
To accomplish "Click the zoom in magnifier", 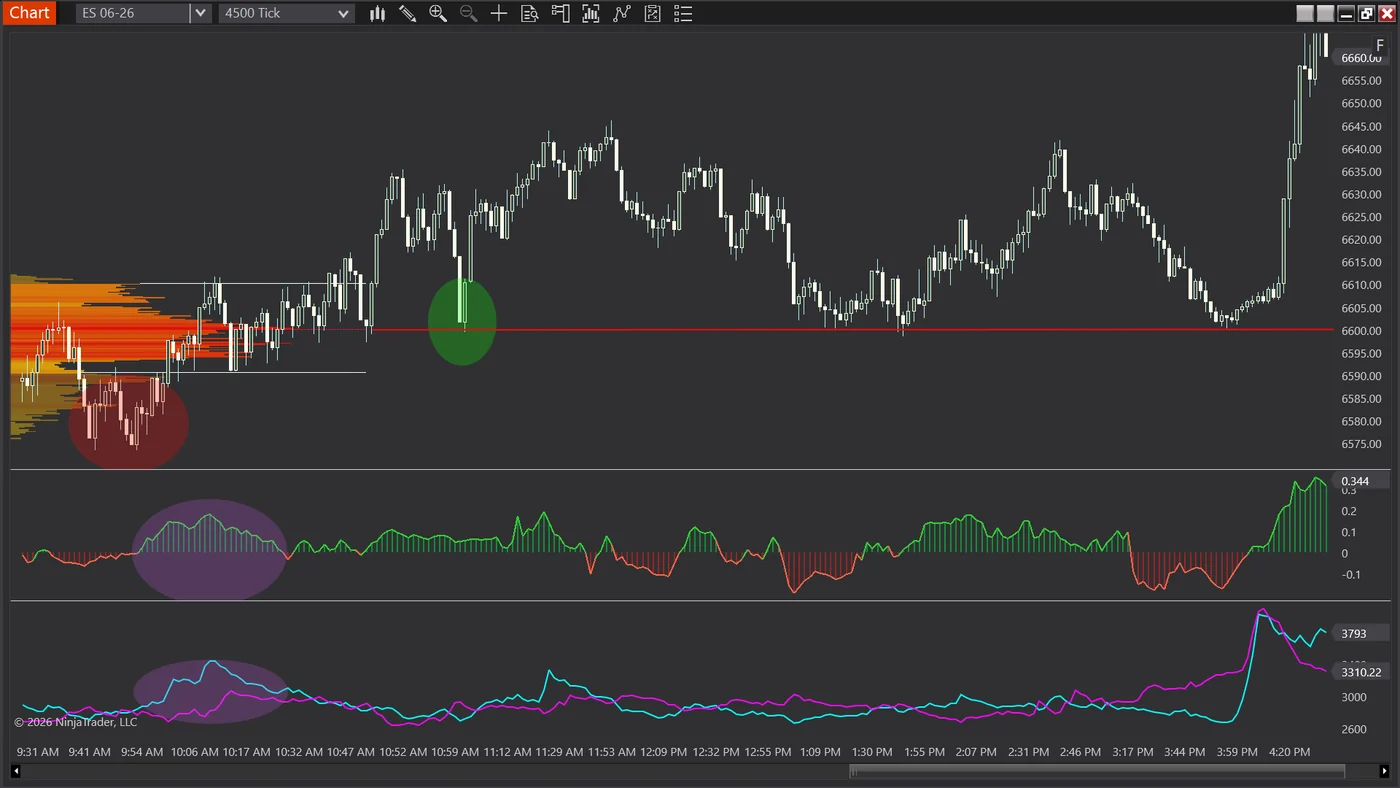I will pos(438,13).
